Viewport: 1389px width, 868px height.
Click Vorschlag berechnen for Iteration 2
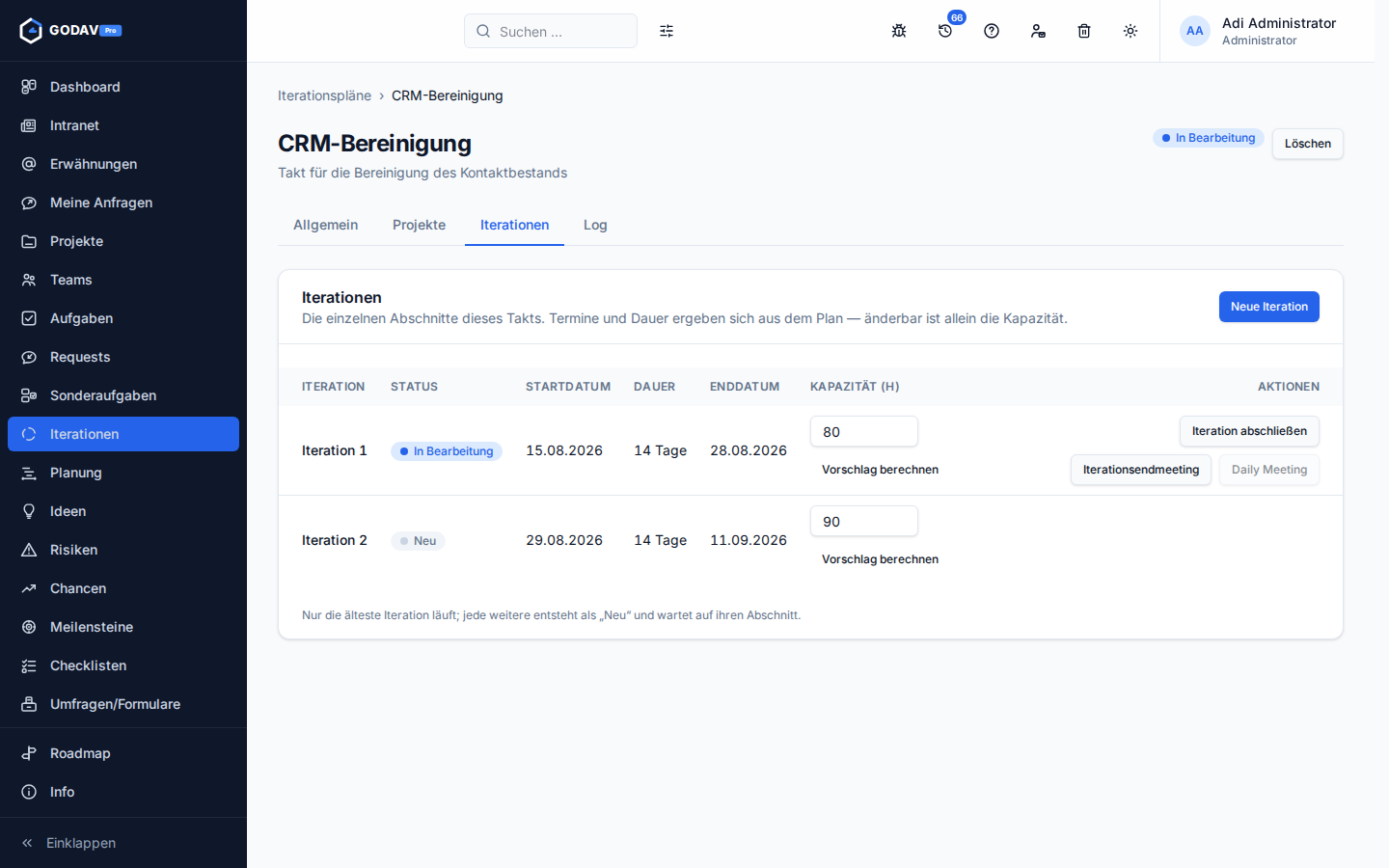click(880, 559)
